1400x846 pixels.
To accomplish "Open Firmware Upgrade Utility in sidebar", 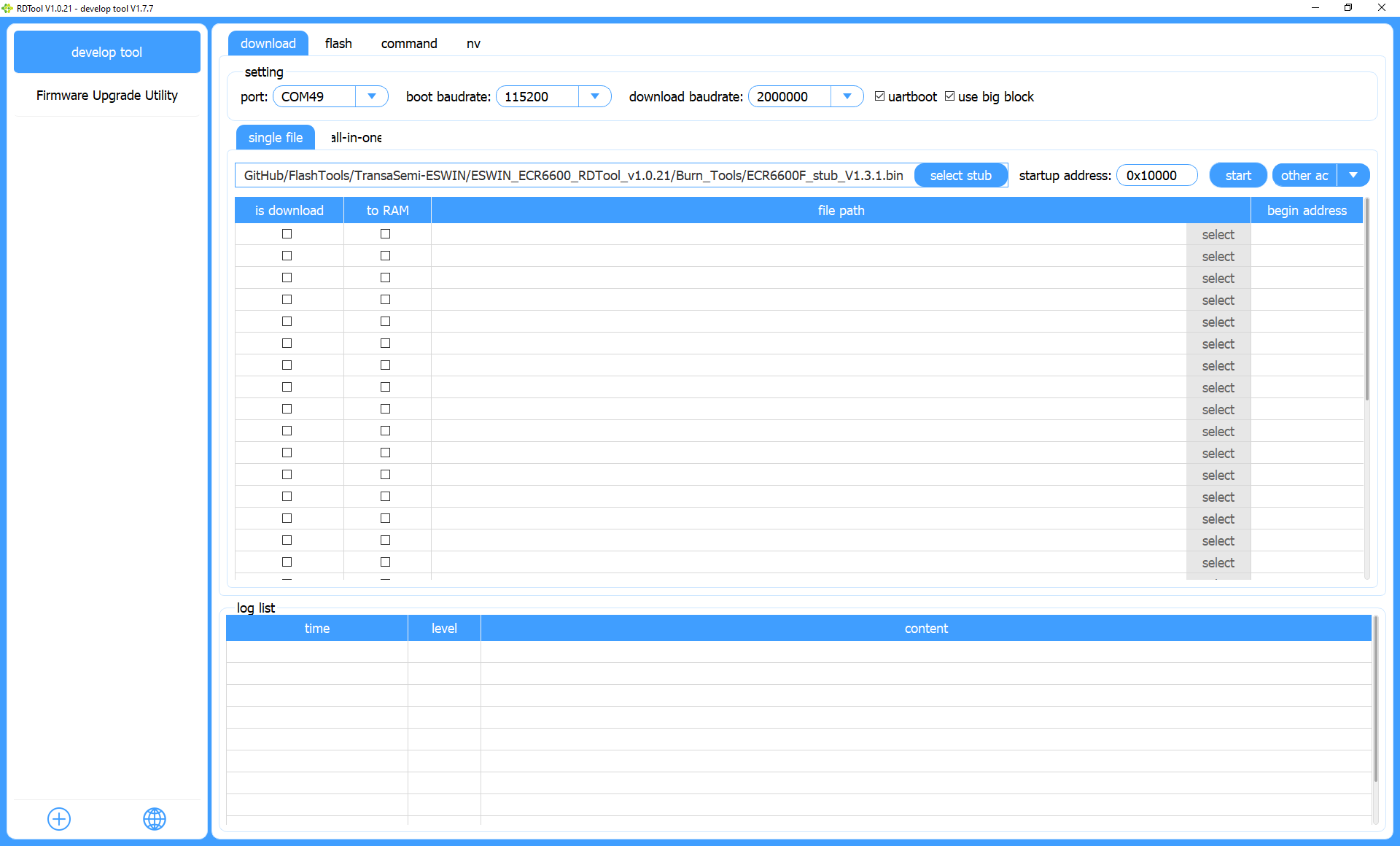I will pos(107,96).
